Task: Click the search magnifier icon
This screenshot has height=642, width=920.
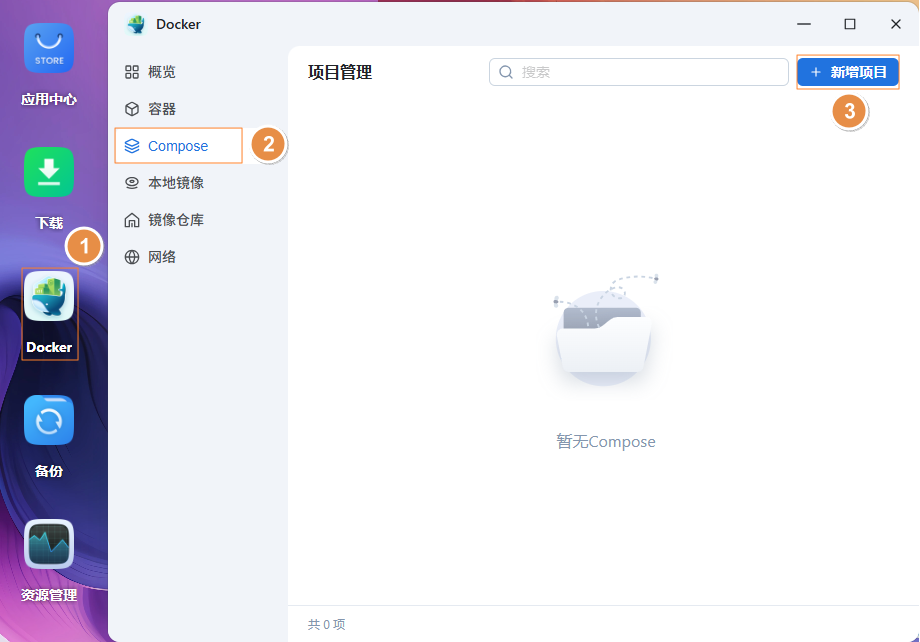Action: tap(506, 72)
